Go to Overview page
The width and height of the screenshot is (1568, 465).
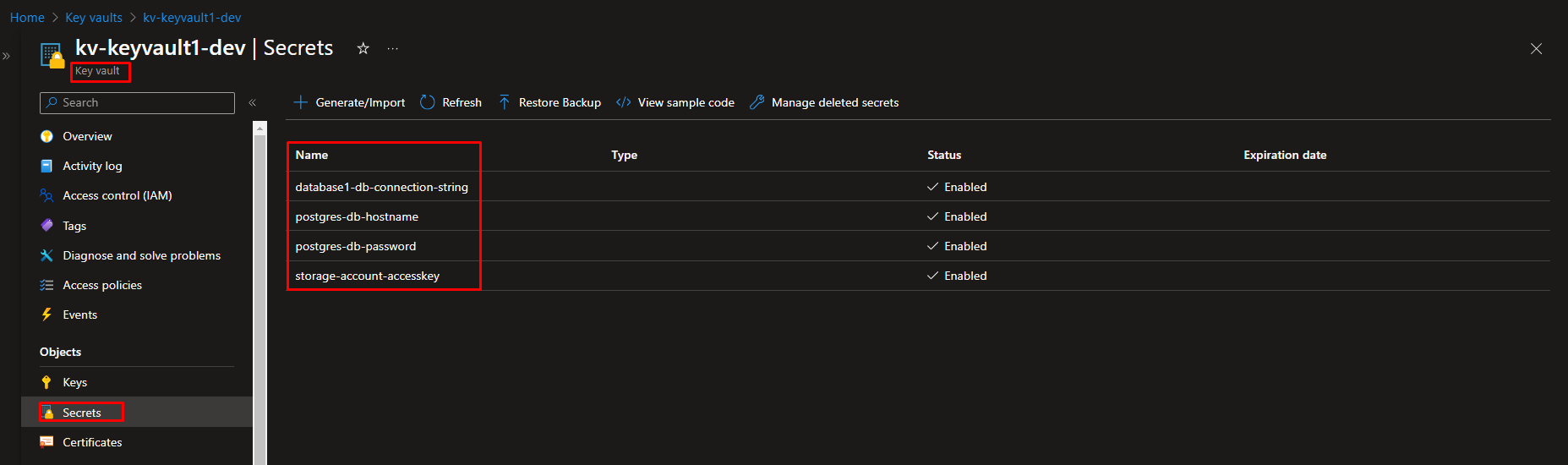click(x=87, y=136)
